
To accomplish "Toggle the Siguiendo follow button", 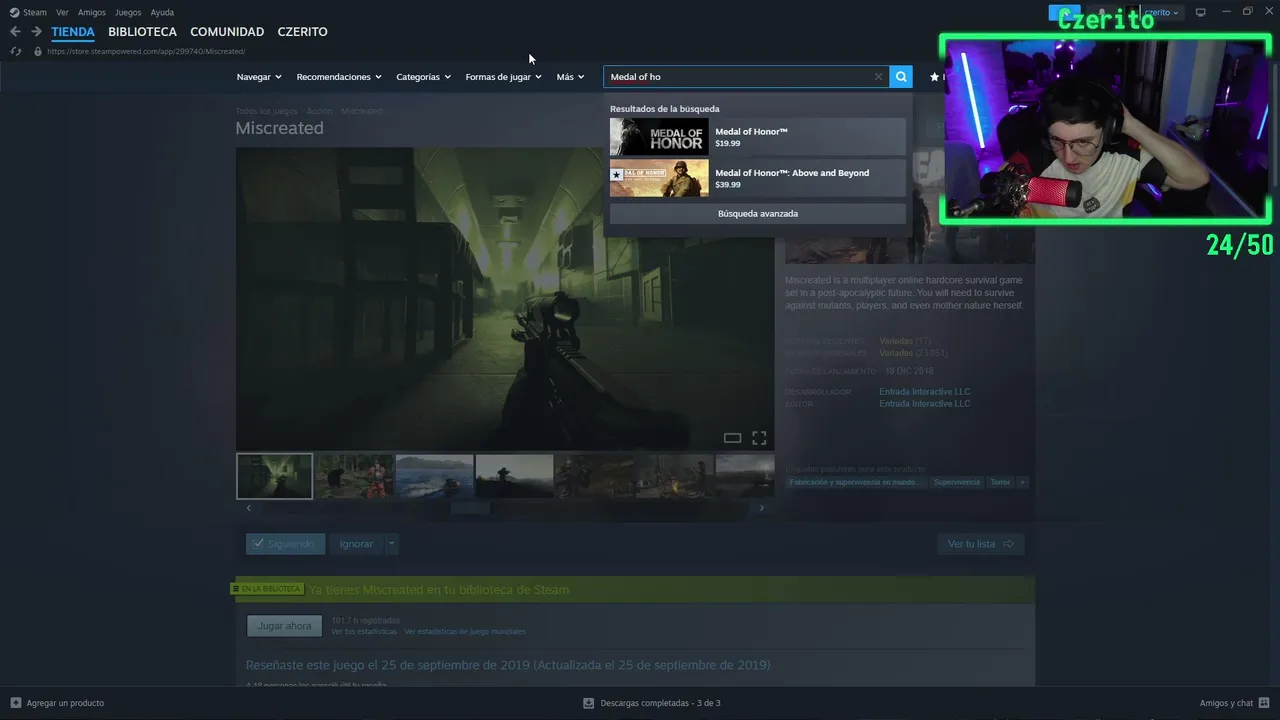I will (285, 544).
